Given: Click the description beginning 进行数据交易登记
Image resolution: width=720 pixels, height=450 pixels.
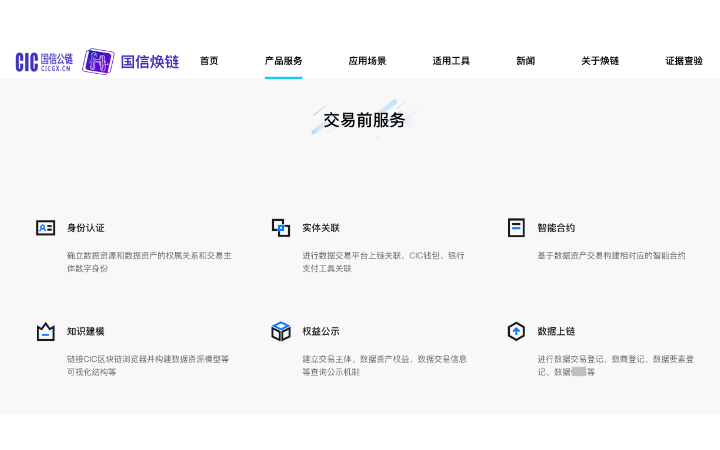Looking at the screenshot, I should point(615,365).
